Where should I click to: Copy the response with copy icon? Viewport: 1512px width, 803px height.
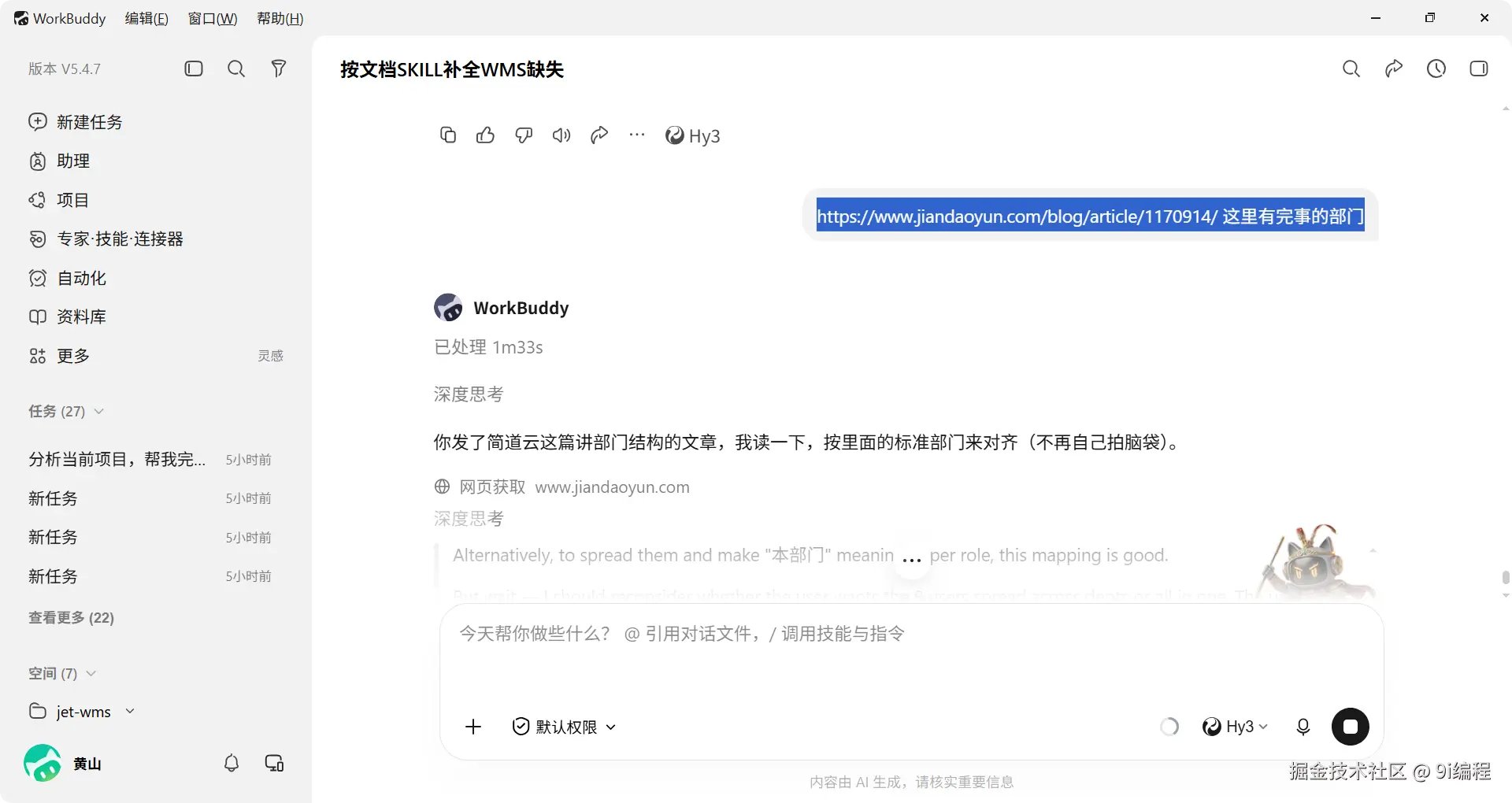[448, 135]
